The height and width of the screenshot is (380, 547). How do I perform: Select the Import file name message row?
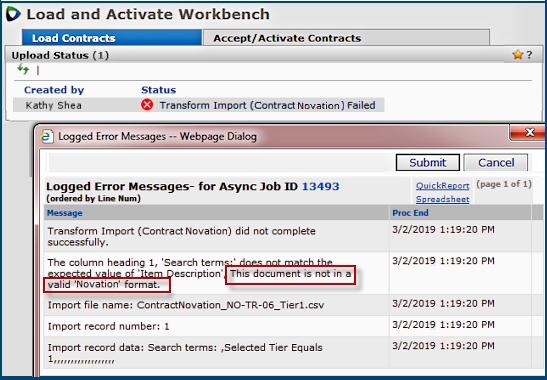216,305
